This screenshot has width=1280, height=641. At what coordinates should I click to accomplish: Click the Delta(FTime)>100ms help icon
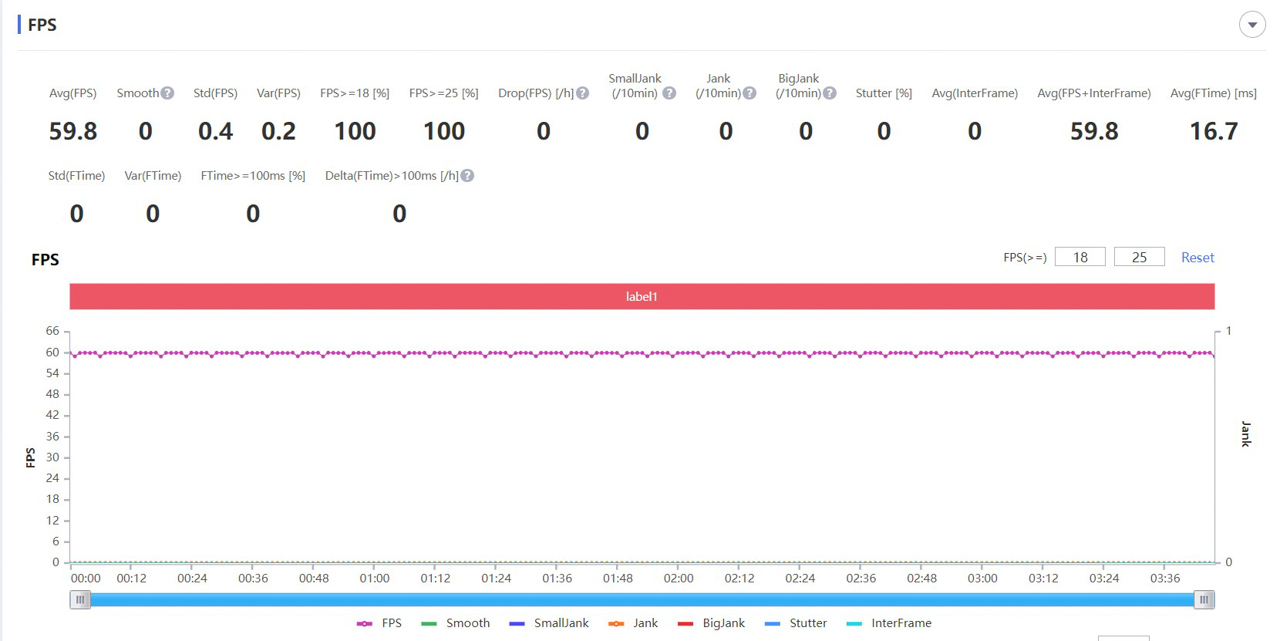467,176
